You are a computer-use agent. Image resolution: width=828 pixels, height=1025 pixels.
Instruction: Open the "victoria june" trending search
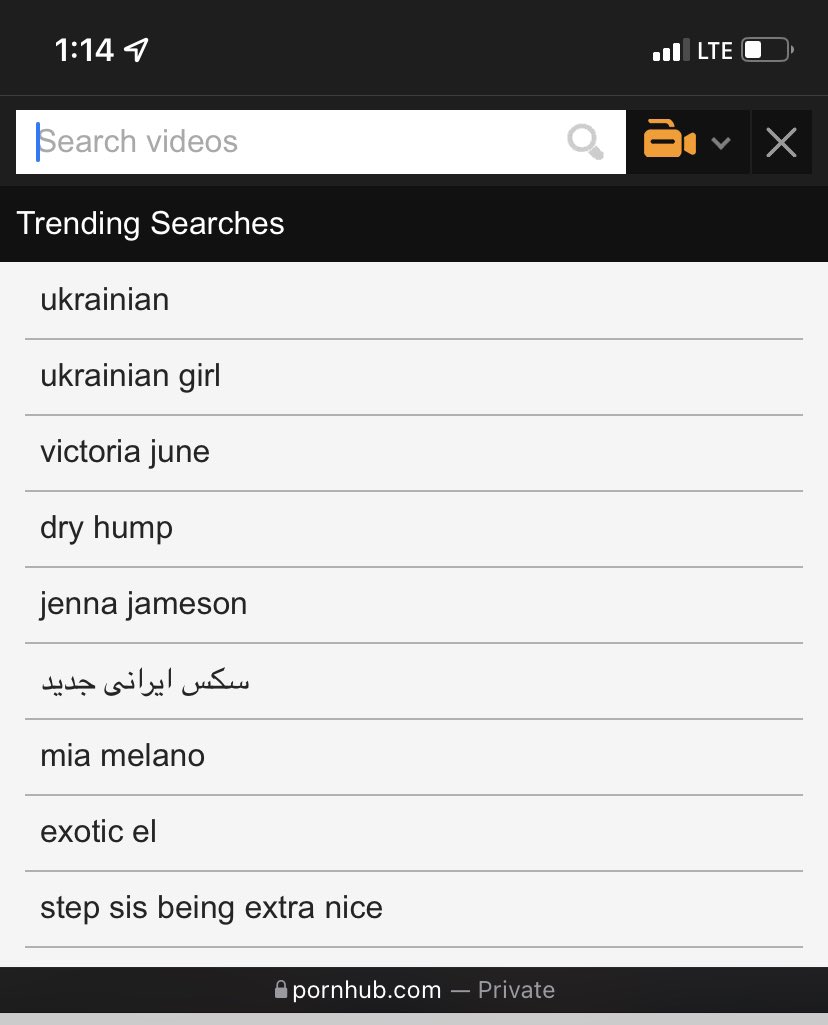click(125, 452)
